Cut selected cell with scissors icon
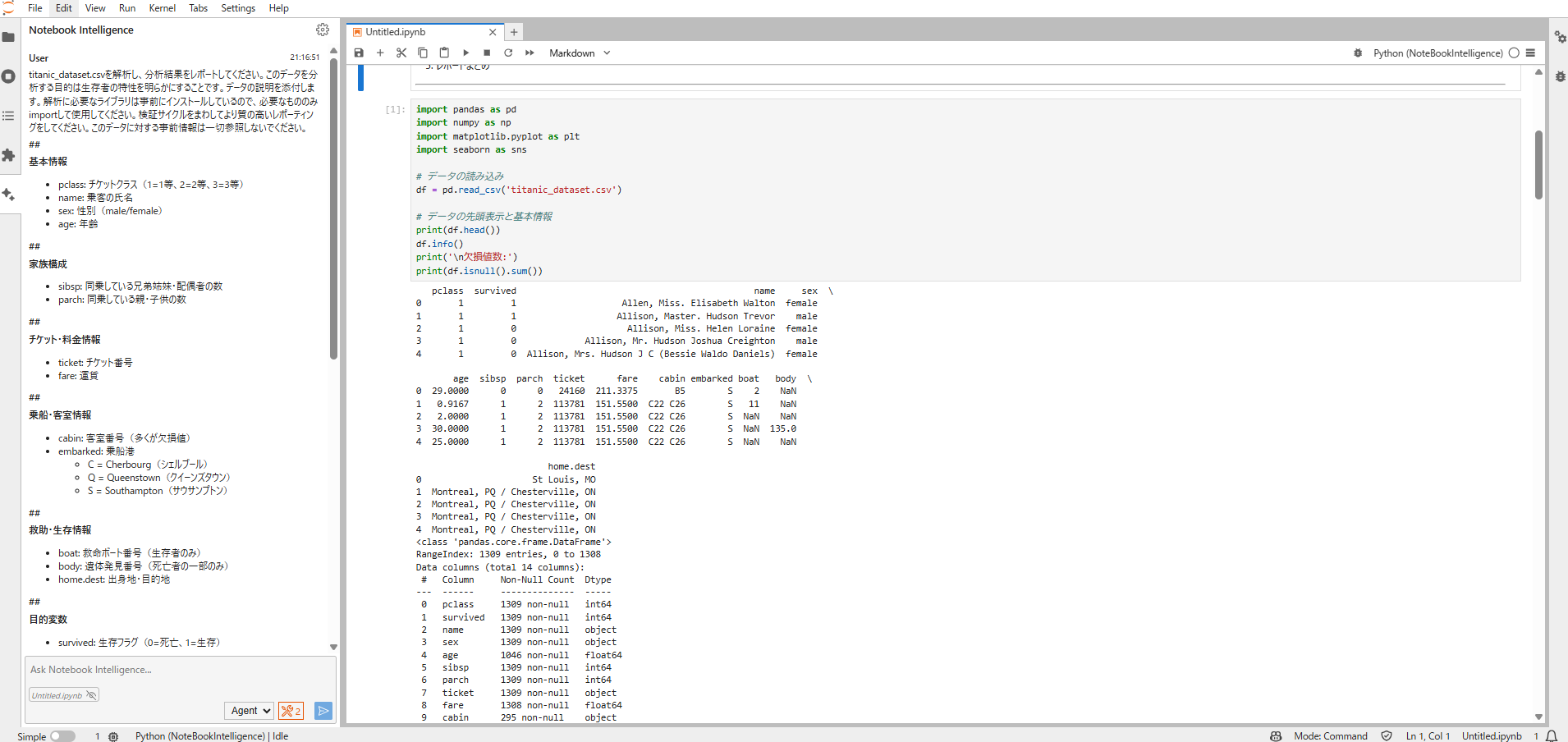The image size is (1568, 742). pos(401,53)
